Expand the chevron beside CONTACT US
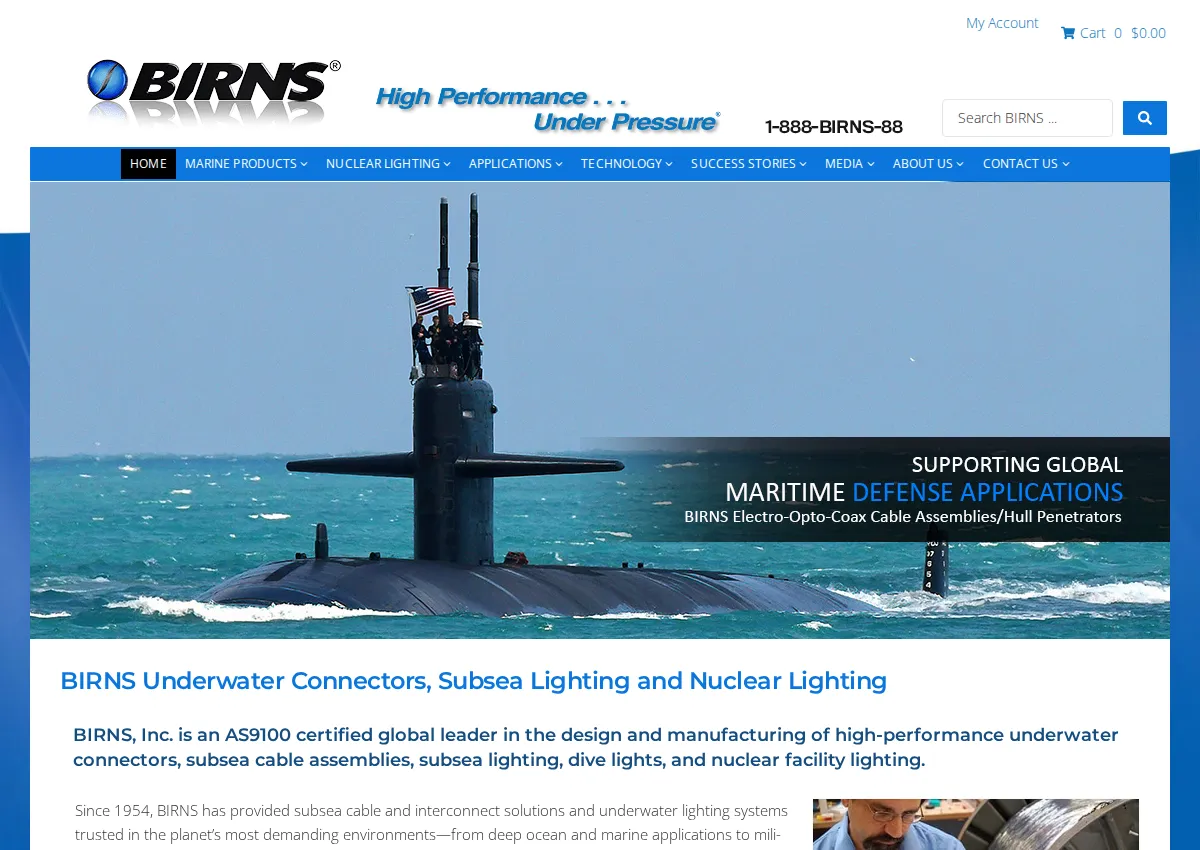The height and width of the screenshot is (850, 1200). 1066,164
